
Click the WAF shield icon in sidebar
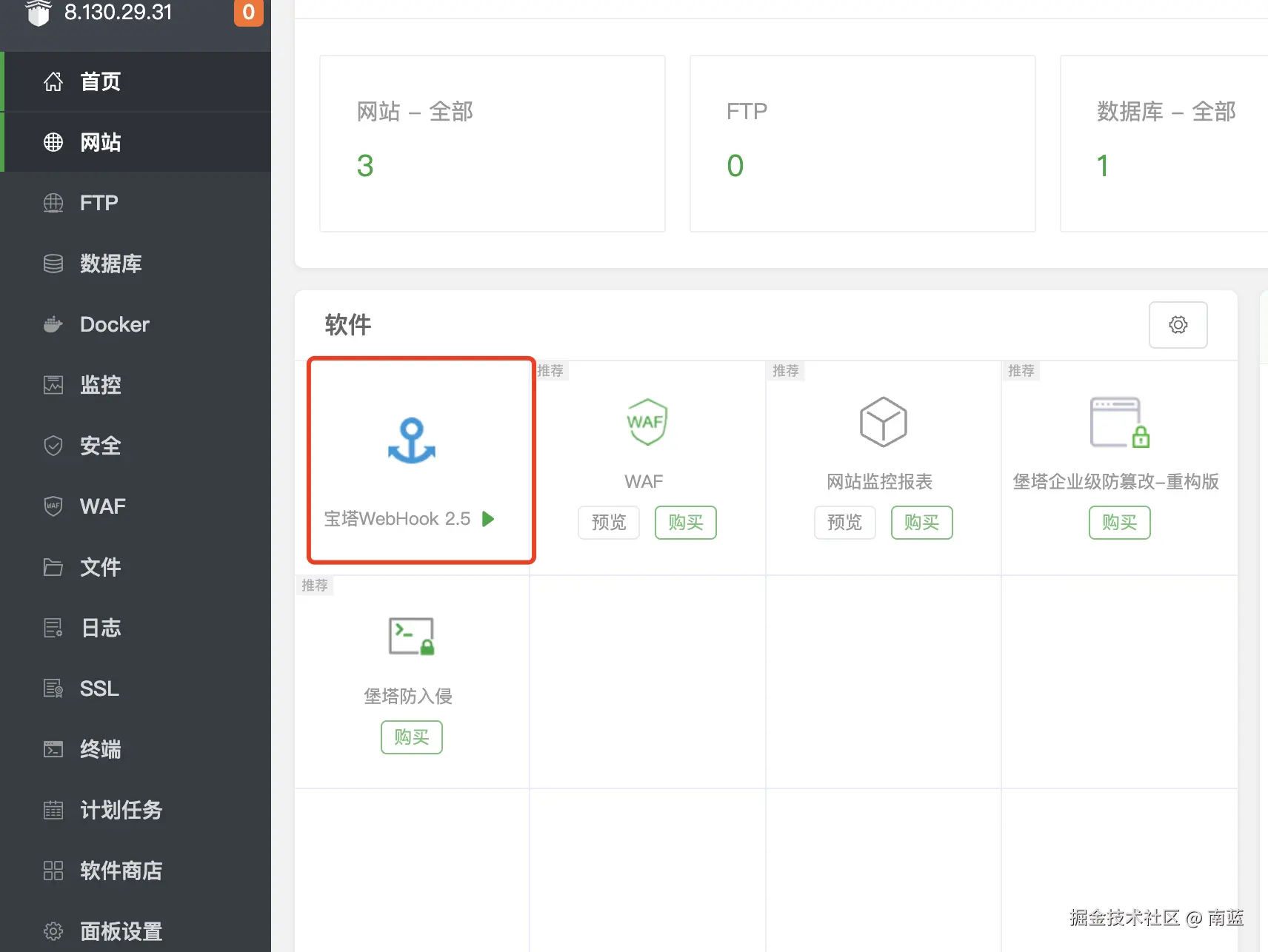53,506
